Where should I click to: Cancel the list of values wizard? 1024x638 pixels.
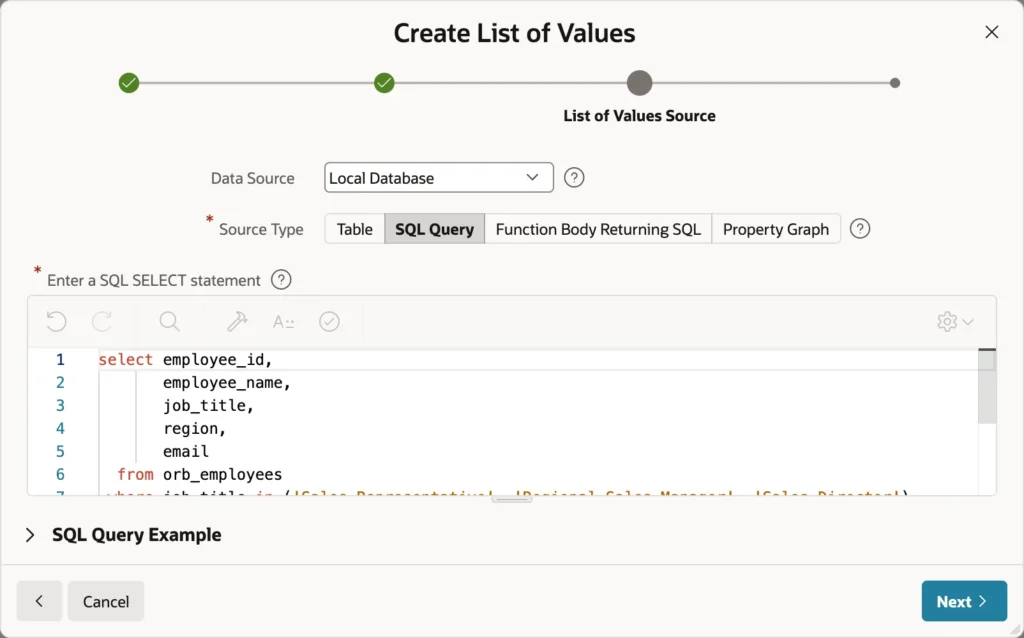[106, 601]
